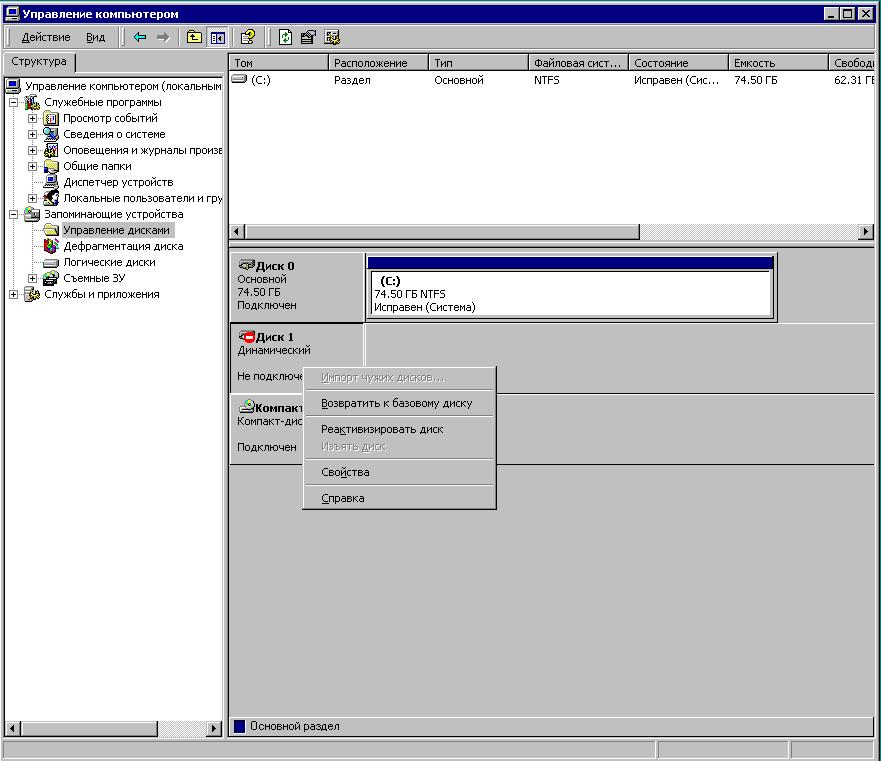The width and height of the screenshot is (881, 761).
Task: Click the Файловая система column header
Action: click(x=578, y=63)
